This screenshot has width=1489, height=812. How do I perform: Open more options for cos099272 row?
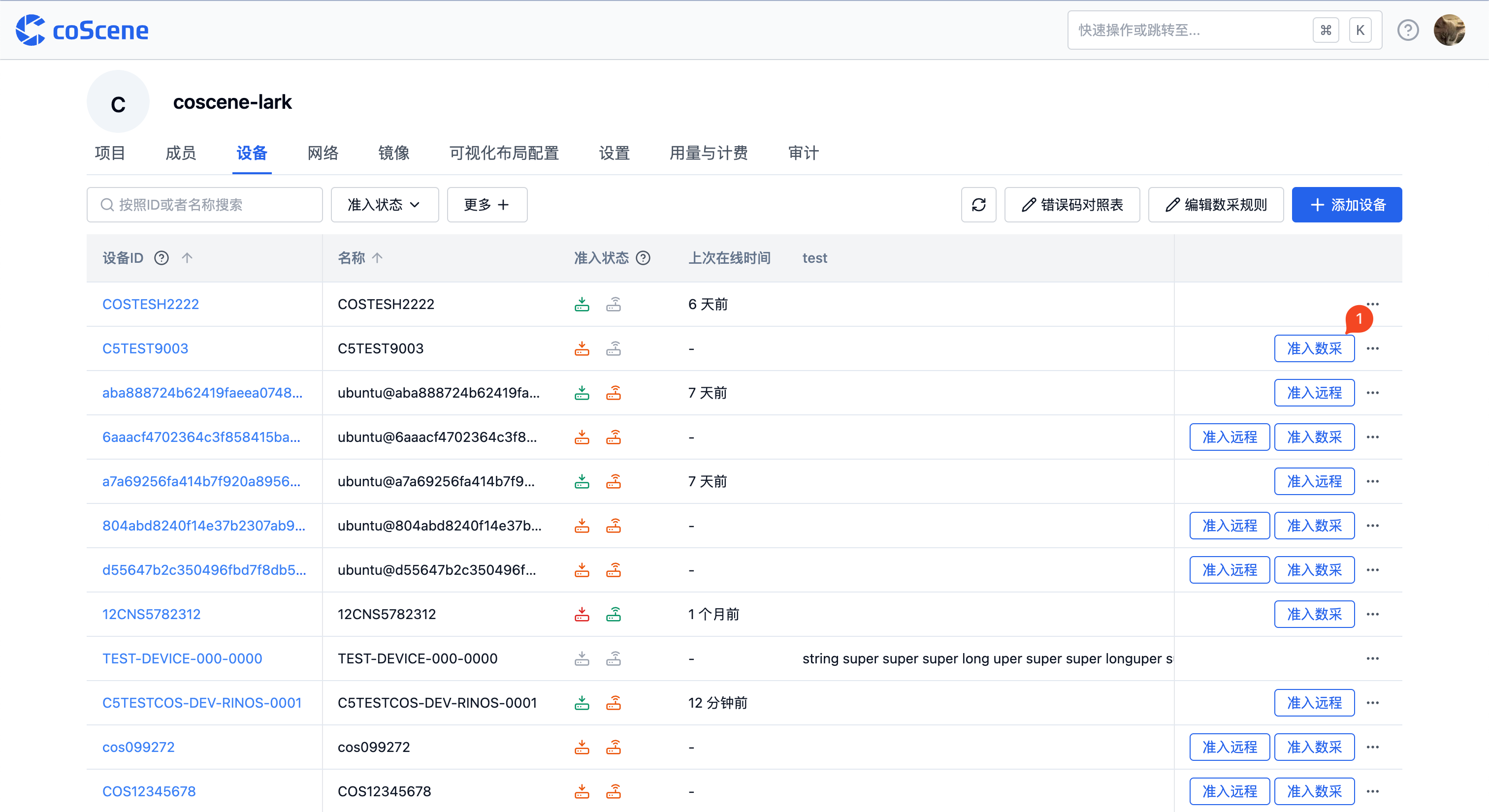point(1372,747)
